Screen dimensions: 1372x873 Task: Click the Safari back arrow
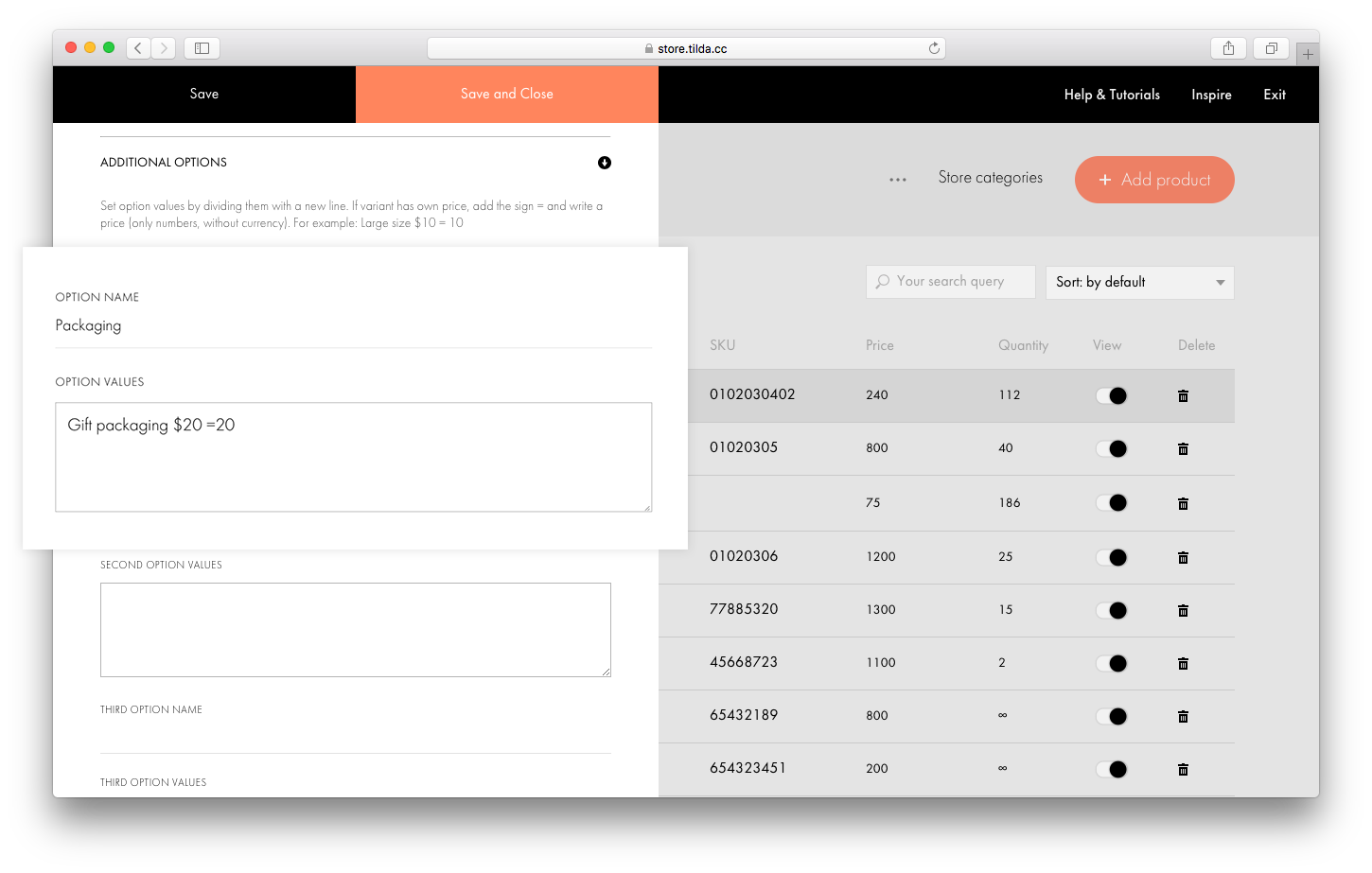(138, 48)
